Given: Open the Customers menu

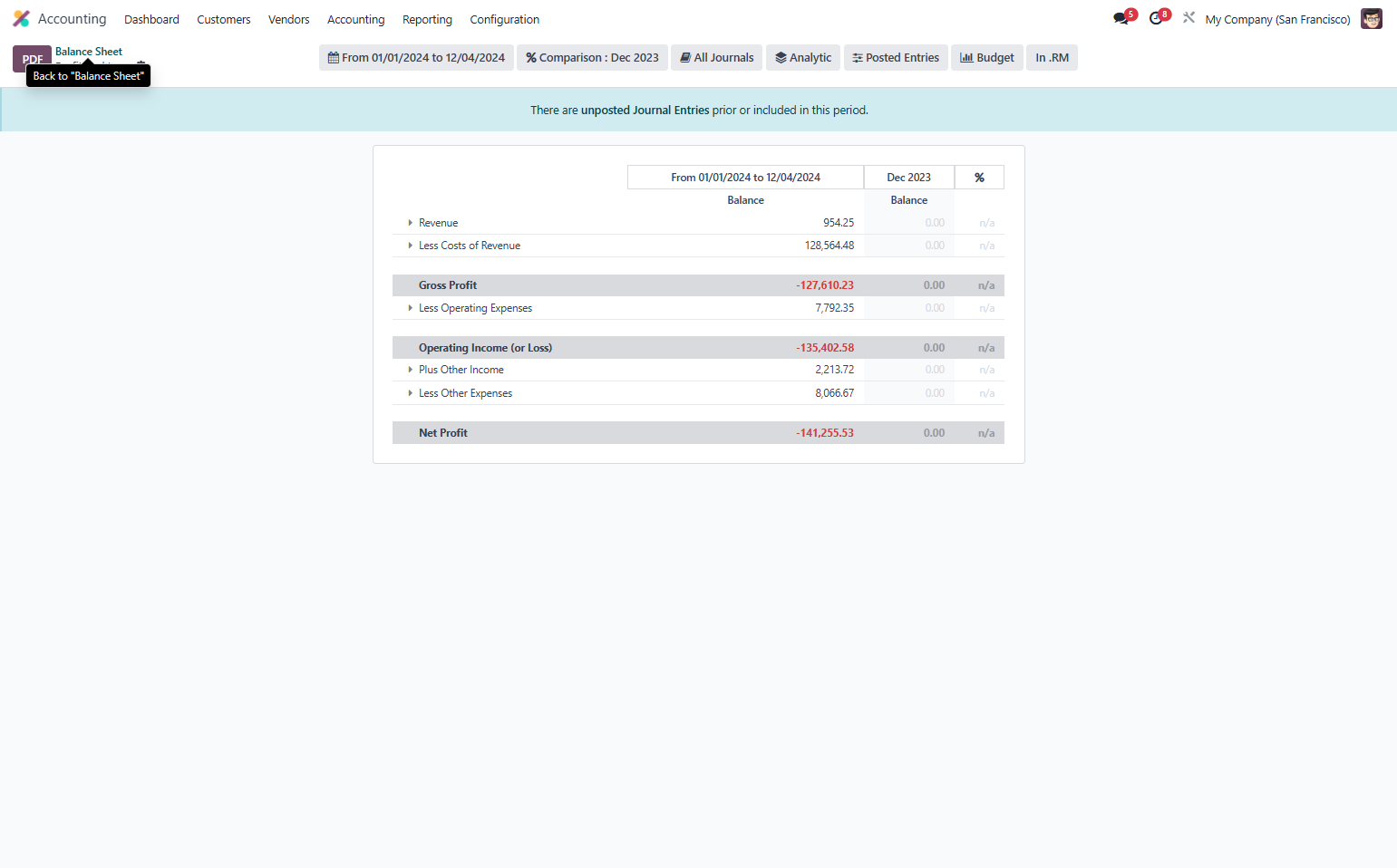Looking at the screenshot, I should [224, 19].
